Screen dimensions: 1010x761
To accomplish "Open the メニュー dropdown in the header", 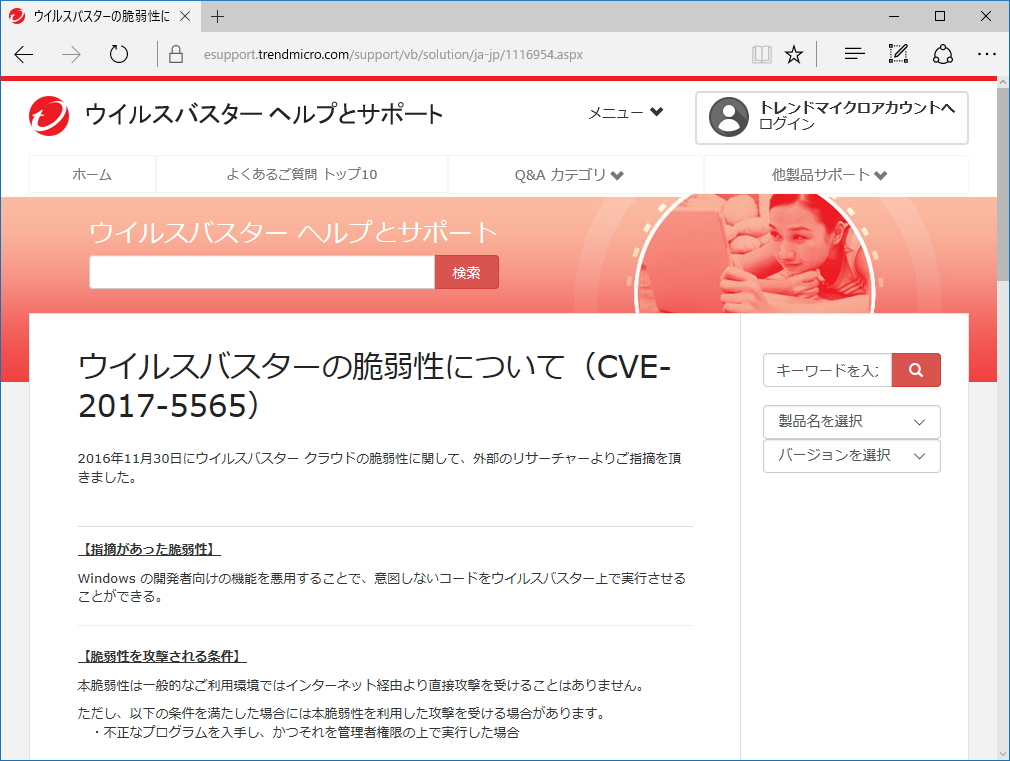I will (x=625, y=113).
